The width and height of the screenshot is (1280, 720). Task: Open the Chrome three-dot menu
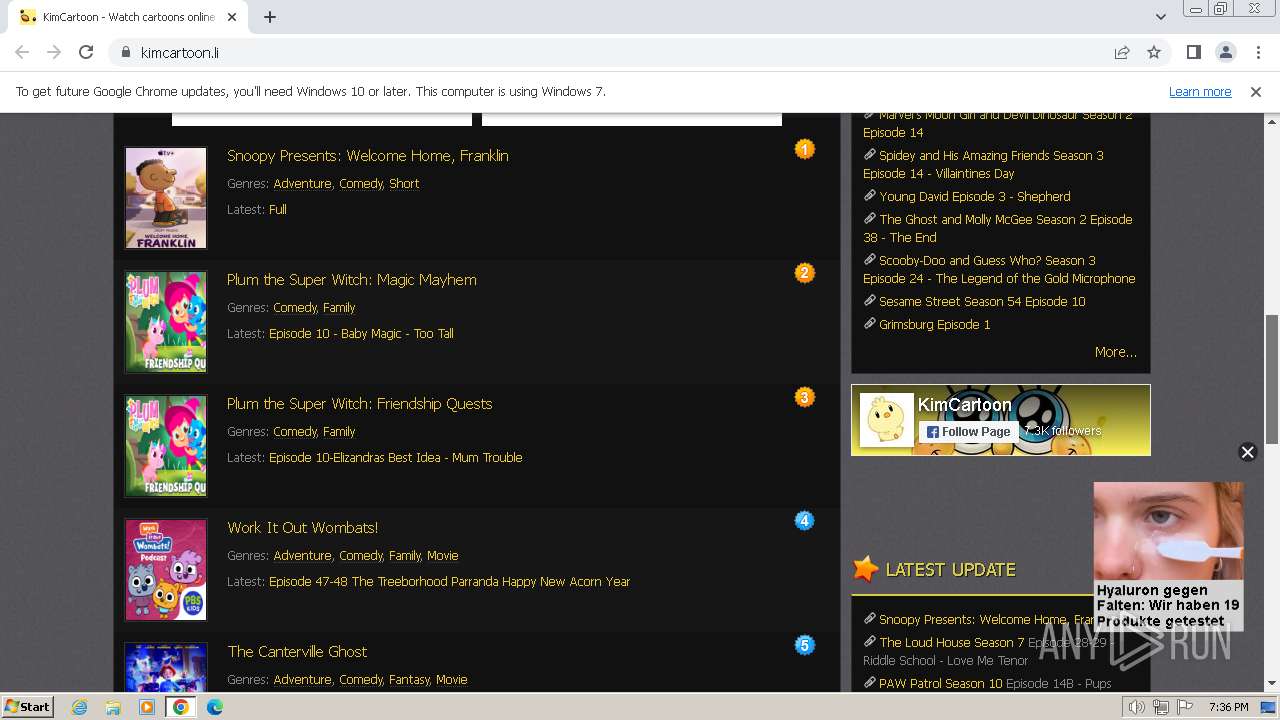[1257, 52]
